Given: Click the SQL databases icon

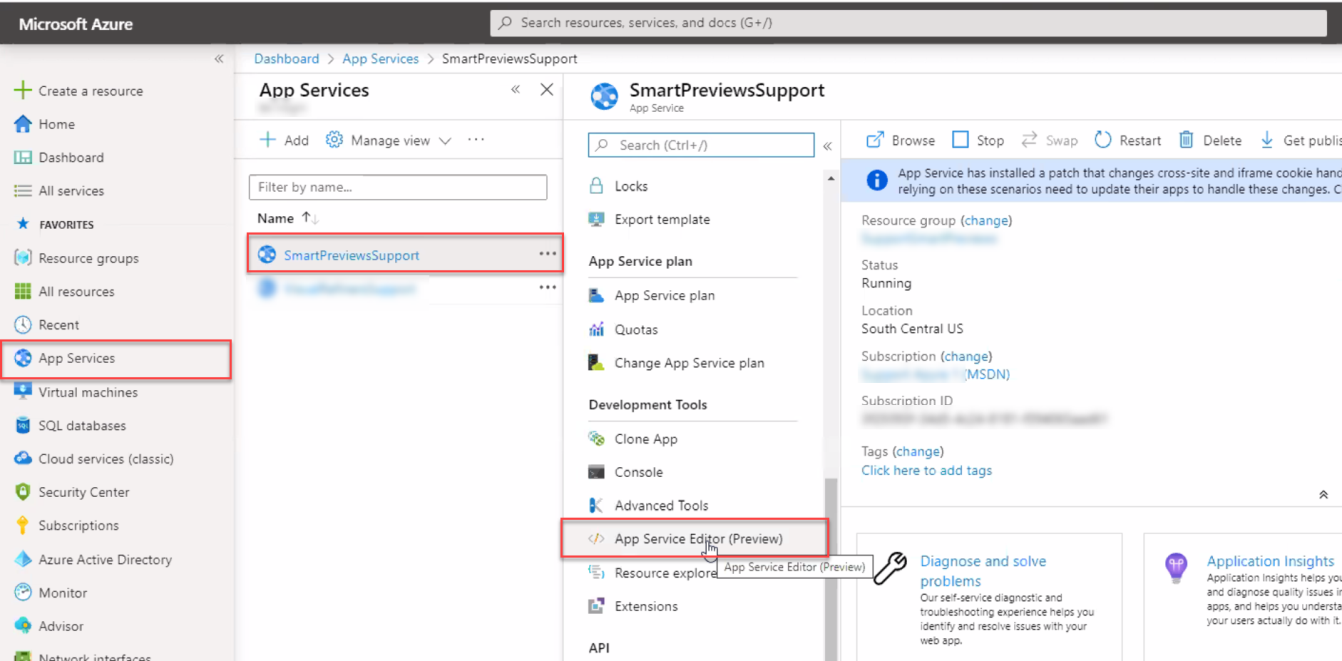Looking at the screenshot, I should coord(22,425).
